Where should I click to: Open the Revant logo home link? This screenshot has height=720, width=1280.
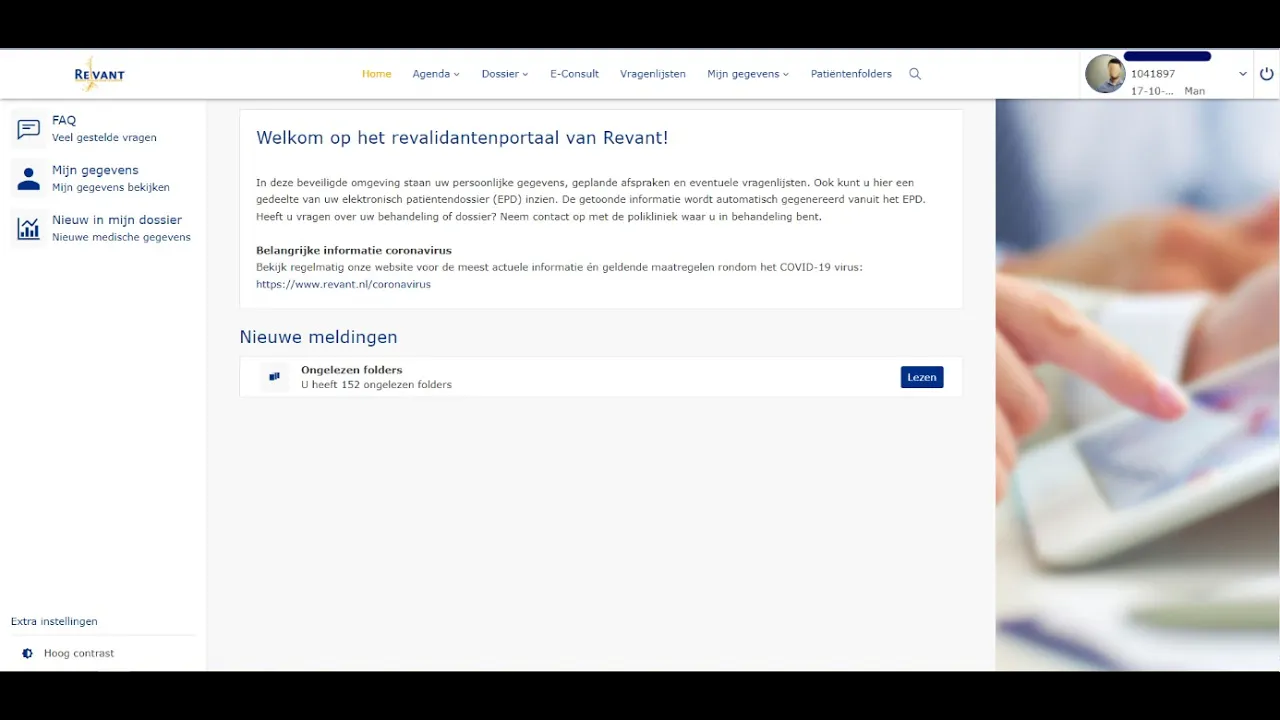[99, 74]
